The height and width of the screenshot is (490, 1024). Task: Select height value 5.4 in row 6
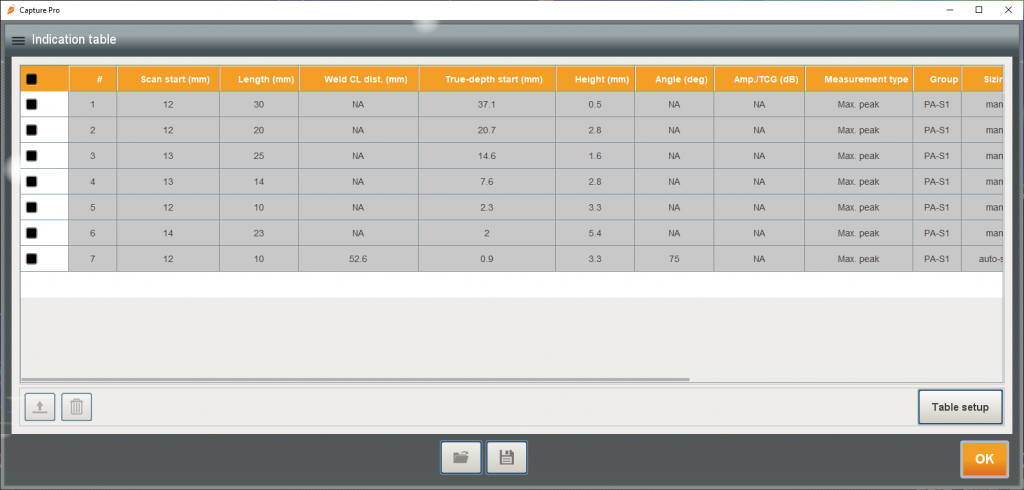tap(596, 233)
